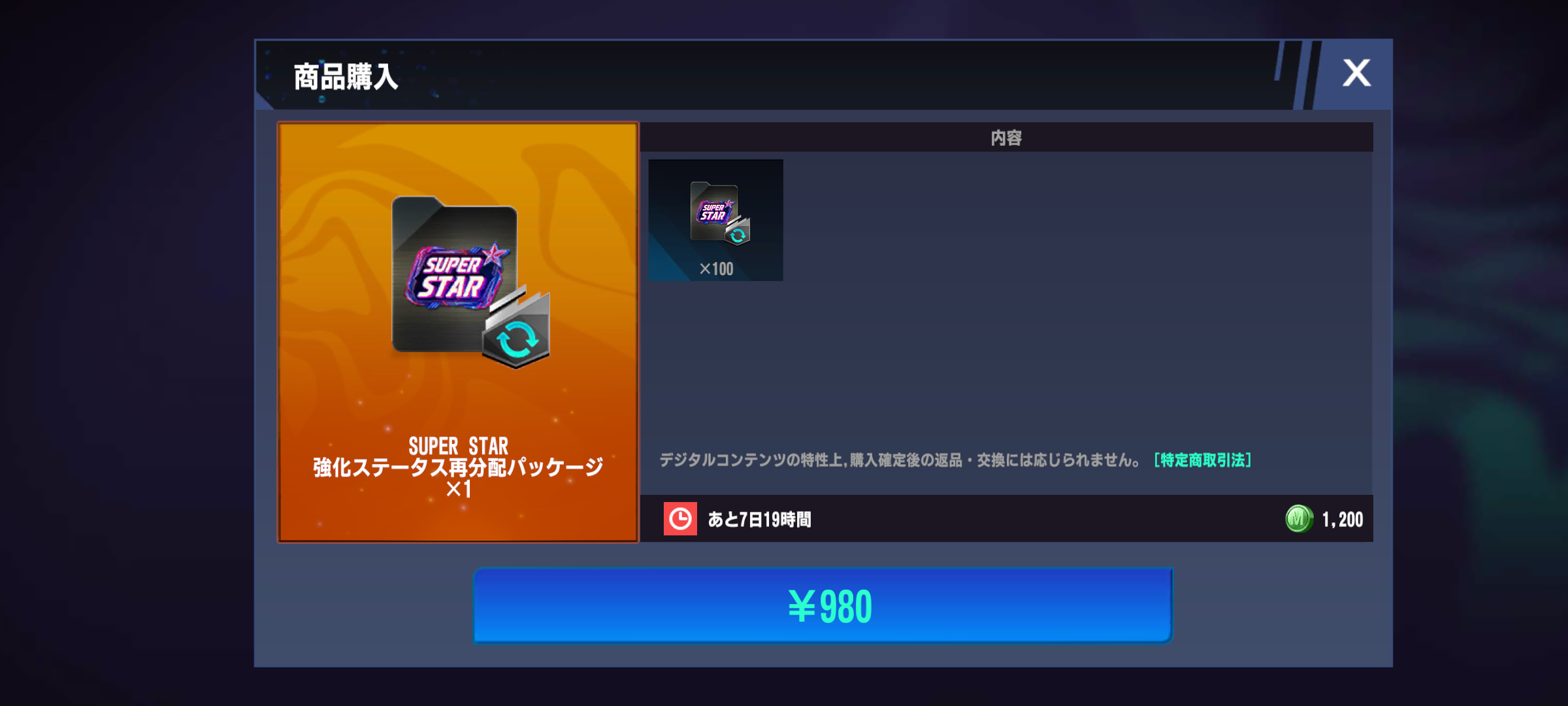Open the 特定商取引法 link
1568x706 pixels.
click(1203, 460)
